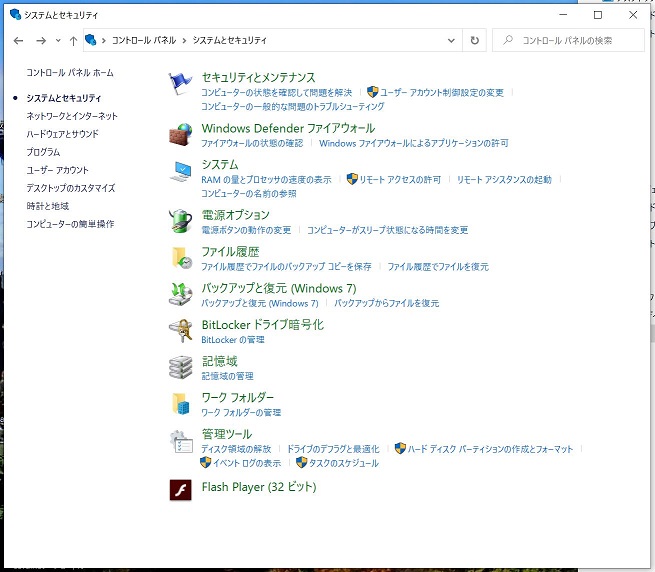Open リモート アシスタンスの起動 link
Viewport: 655px width, 572px height.
[504, 180]
